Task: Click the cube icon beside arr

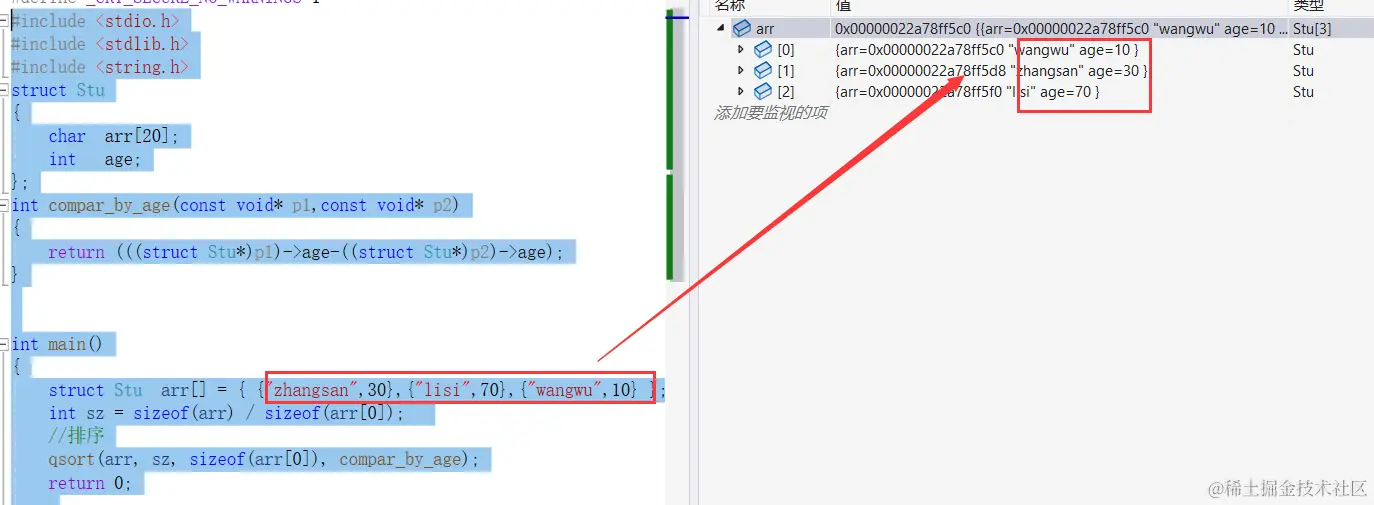Action: [742, 29]
